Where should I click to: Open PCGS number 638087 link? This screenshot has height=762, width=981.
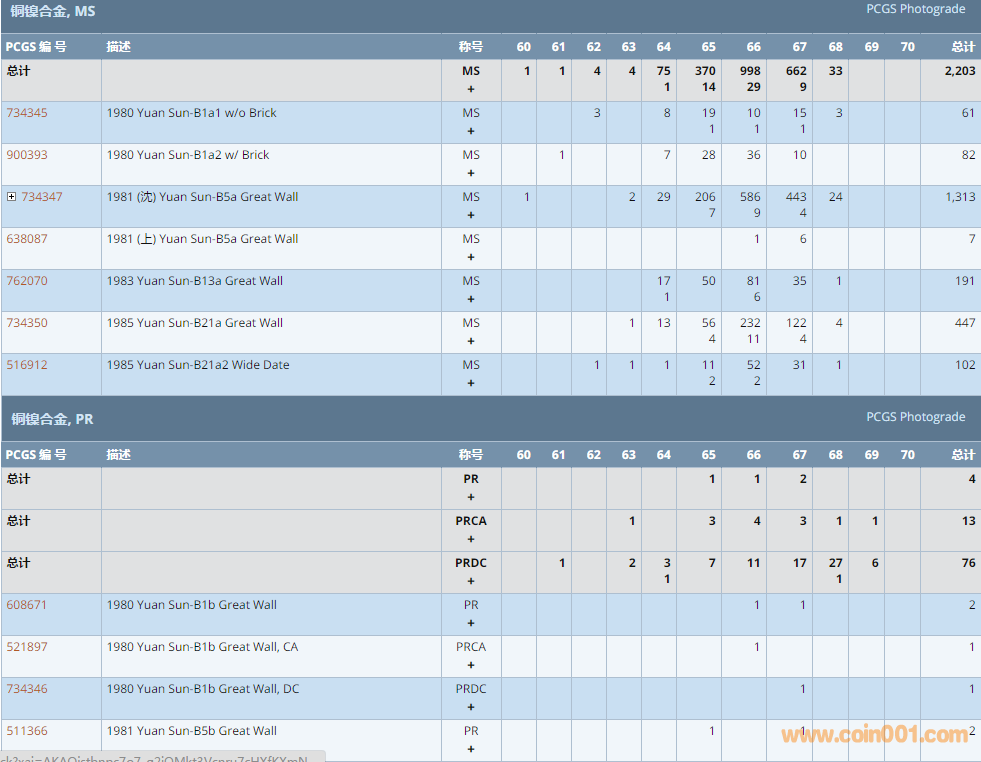(27, 239)
